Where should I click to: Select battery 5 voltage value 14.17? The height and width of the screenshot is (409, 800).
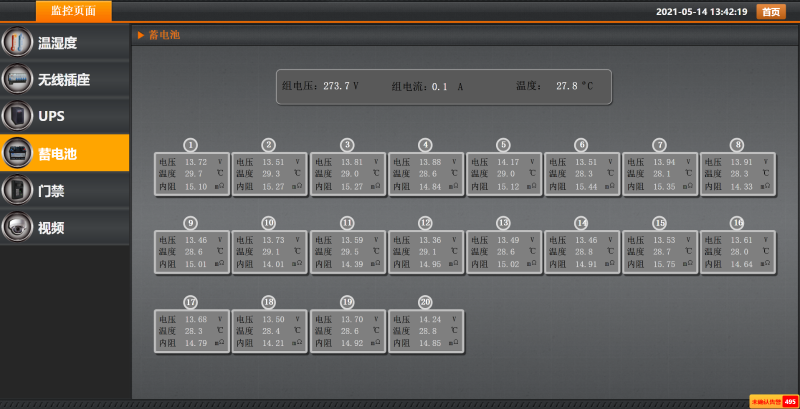pos(508,162)
